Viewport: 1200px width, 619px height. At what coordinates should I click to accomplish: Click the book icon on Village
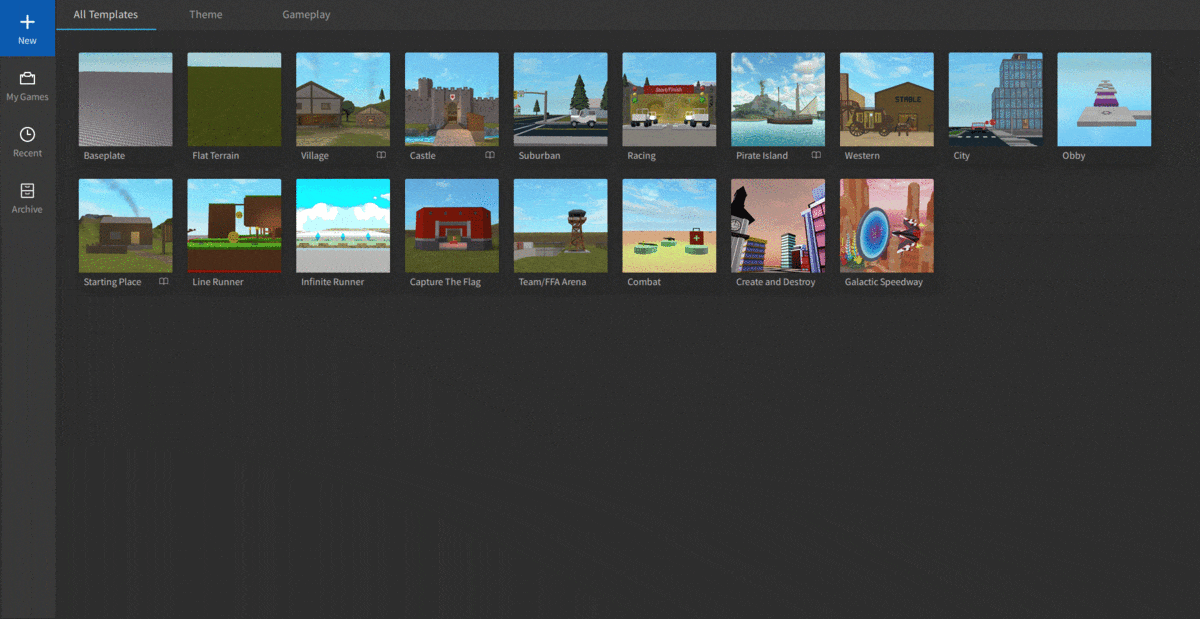click(x=381, y=156)
